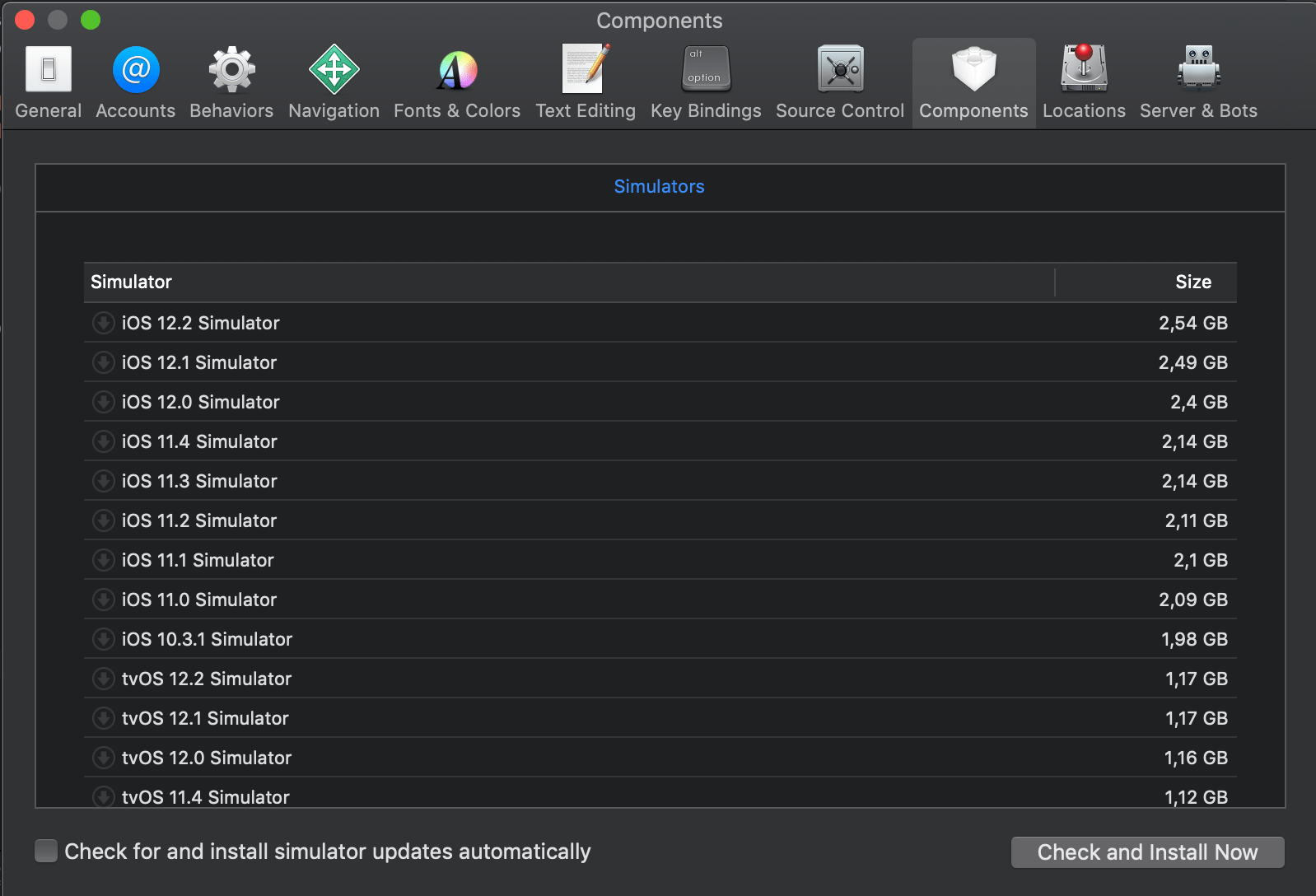1316x896 pixels.
Task: Enable automatic simulator updates checkbox
Action: tap(46, 851)
